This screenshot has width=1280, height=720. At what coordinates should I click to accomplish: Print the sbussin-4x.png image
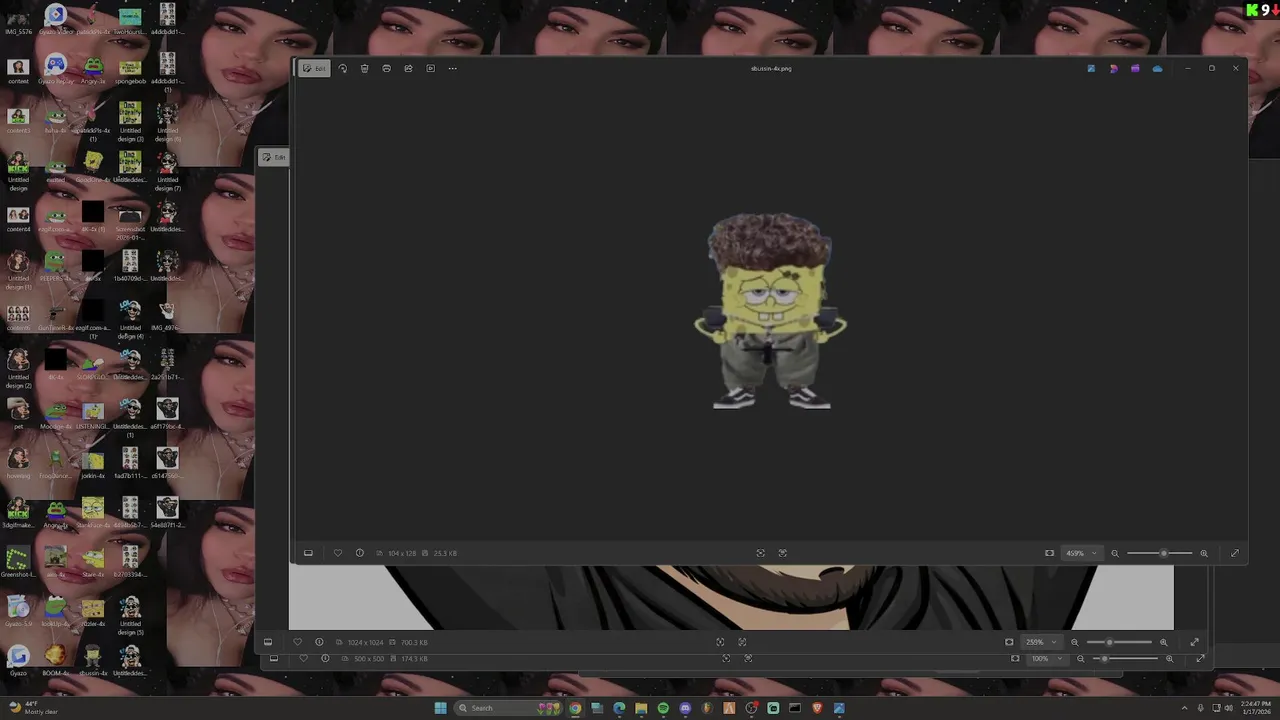[386, 68]
